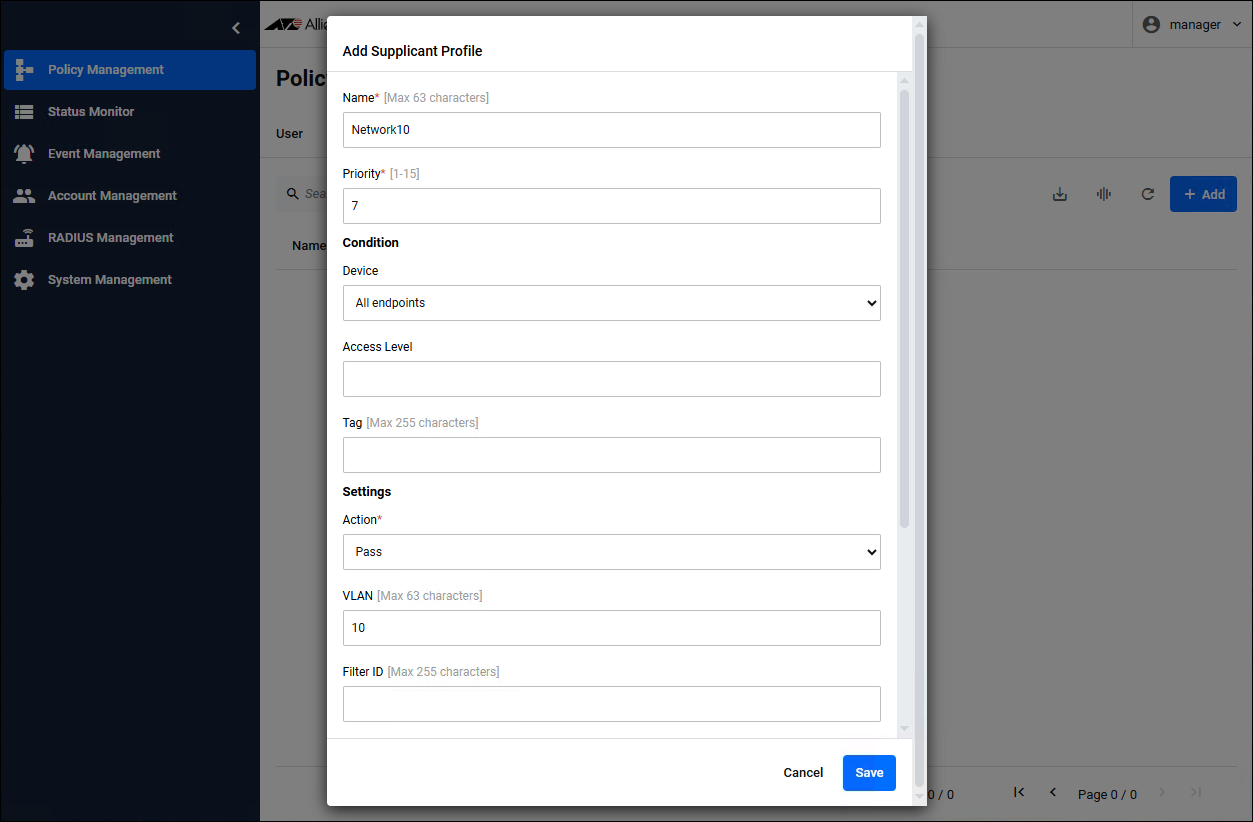1253x822 pixels.
Task: Go to first page icon
Action: pos(1019,792)
